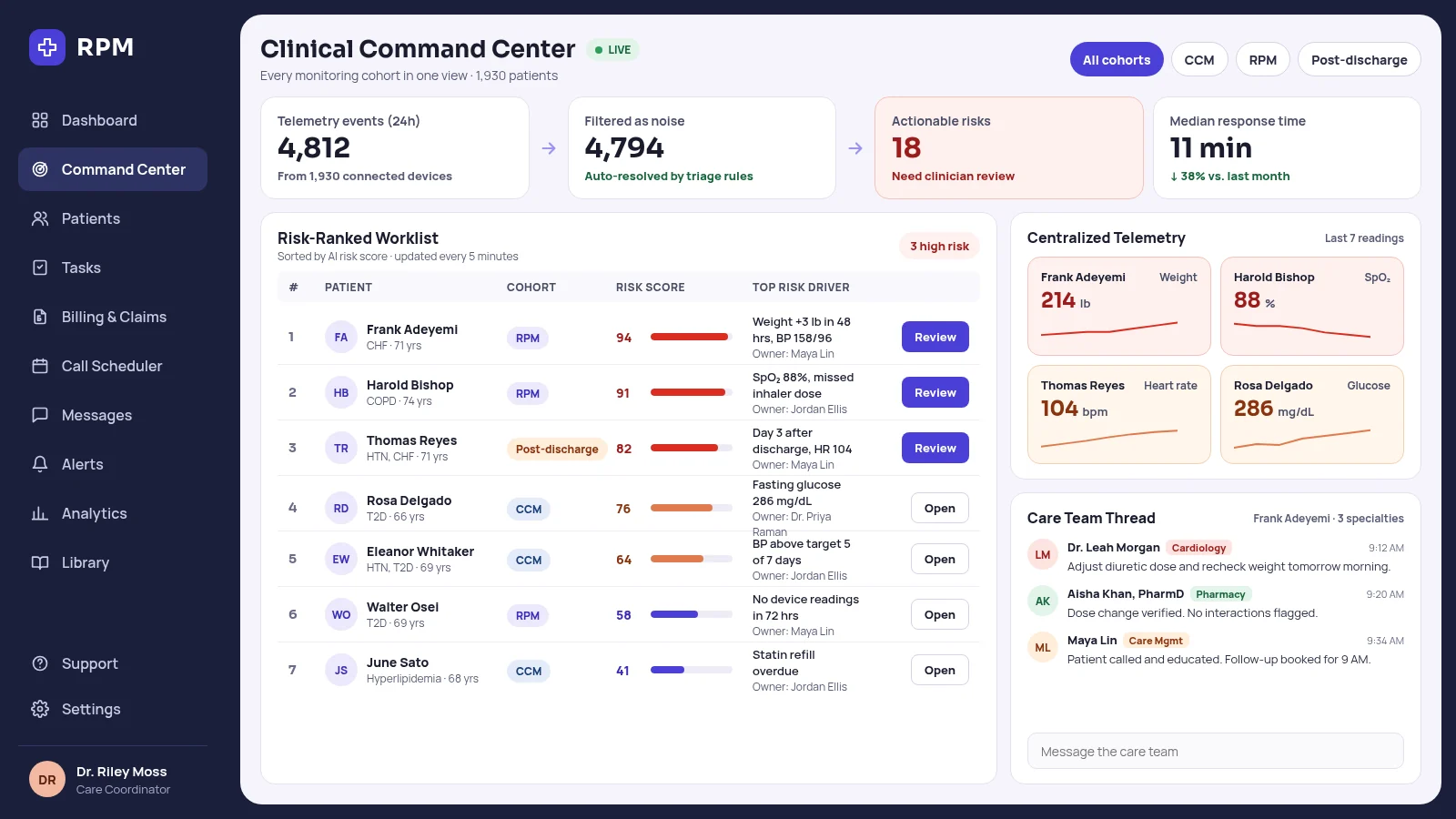Open Rosa Delgado's glucose telemetry card
1456x819 pixels.
click(x=1312, y=415)
